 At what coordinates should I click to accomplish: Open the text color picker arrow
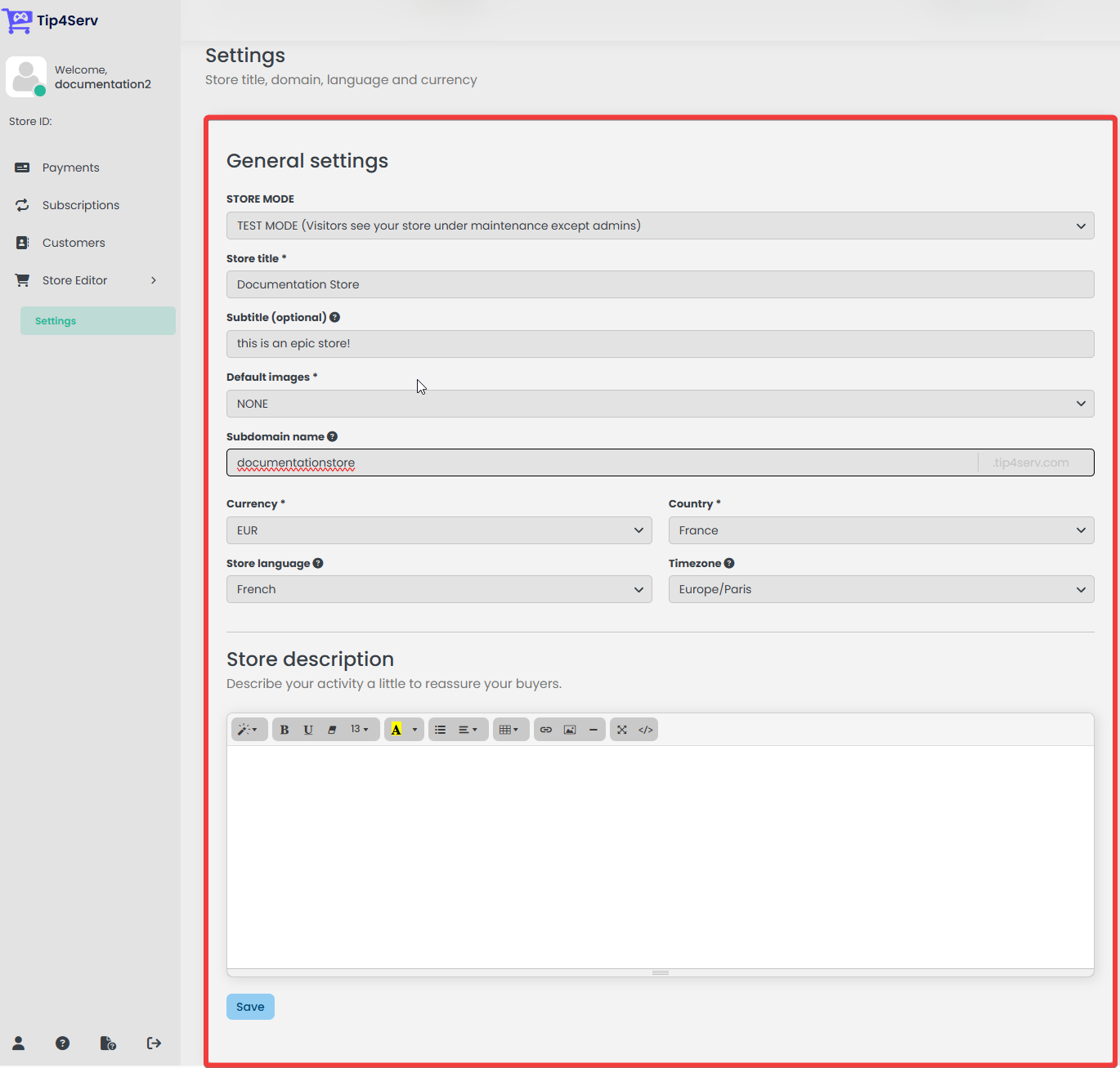pos(415,730)
